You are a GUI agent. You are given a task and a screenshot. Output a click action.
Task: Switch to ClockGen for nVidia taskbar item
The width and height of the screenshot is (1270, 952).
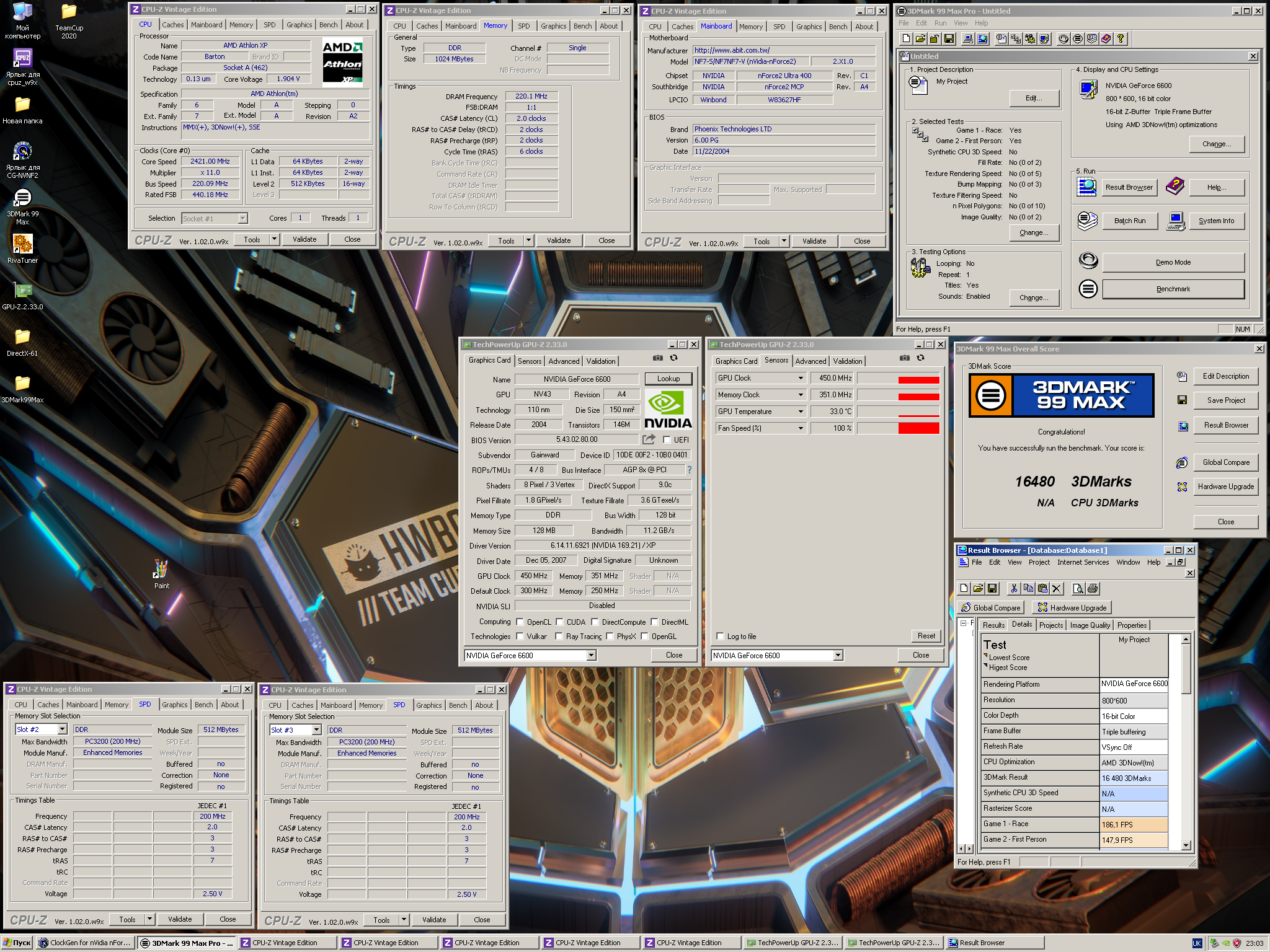pyautogui.click(x=85, y=943)
